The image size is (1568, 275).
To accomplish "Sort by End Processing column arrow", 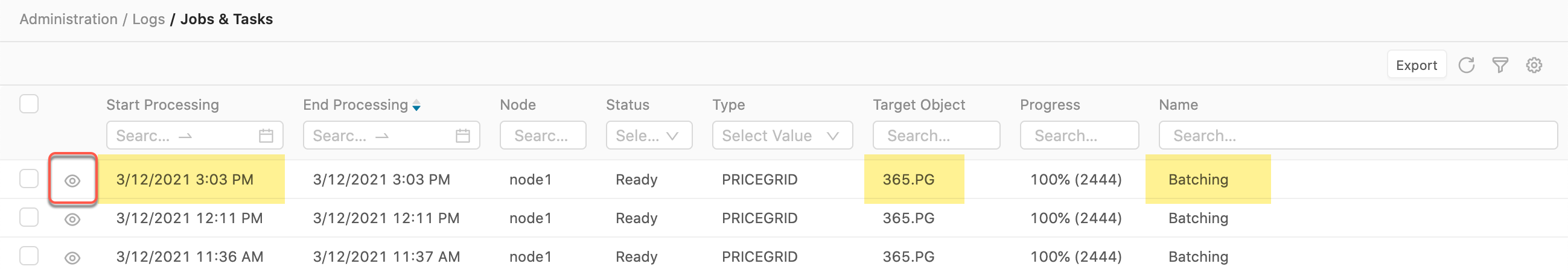I will pos(416,106).
